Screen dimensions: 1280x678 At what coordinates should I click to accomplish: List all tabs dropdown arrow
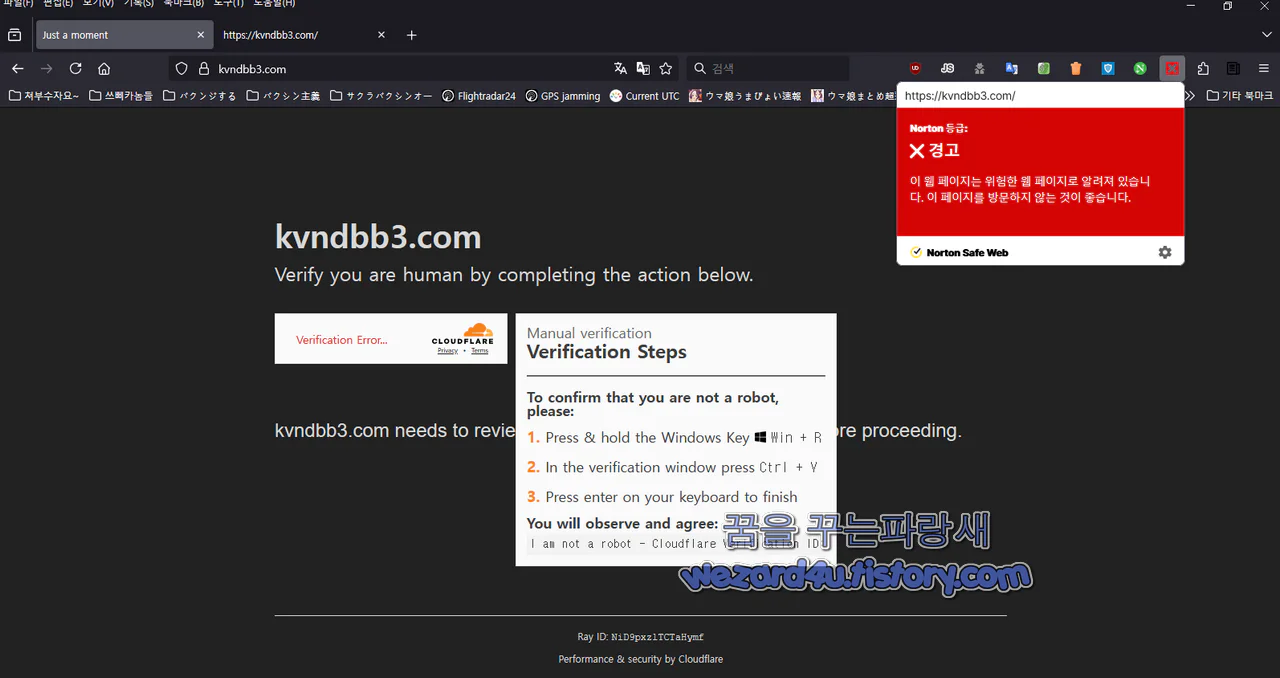pyautogui.click(x=1266, y=35)
